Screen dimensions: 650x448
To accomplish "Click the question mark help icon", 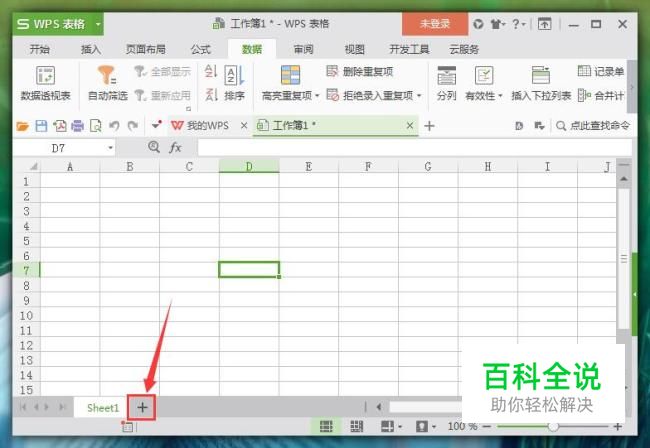I will click(516, 24).
